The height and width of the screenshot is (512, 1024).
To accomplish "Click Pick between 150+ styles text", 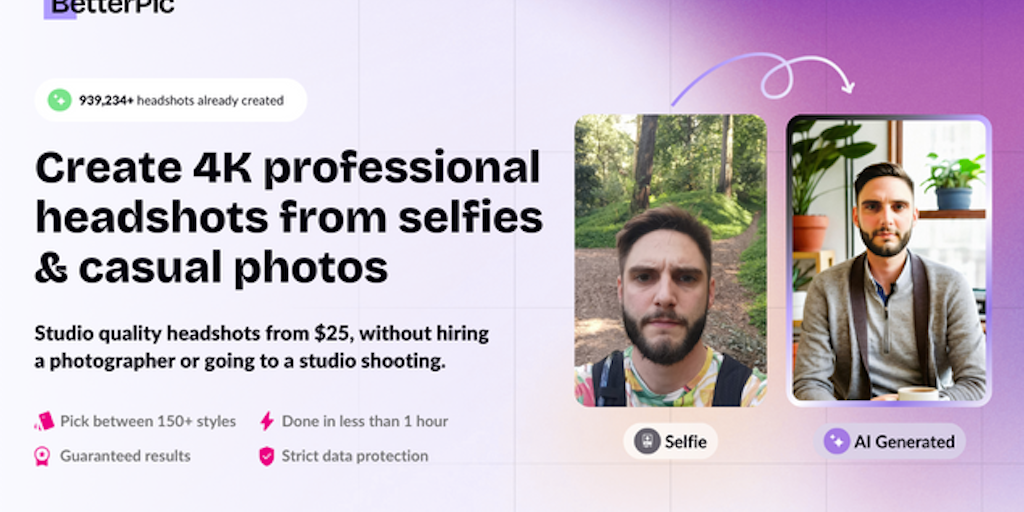I will 148,421.
